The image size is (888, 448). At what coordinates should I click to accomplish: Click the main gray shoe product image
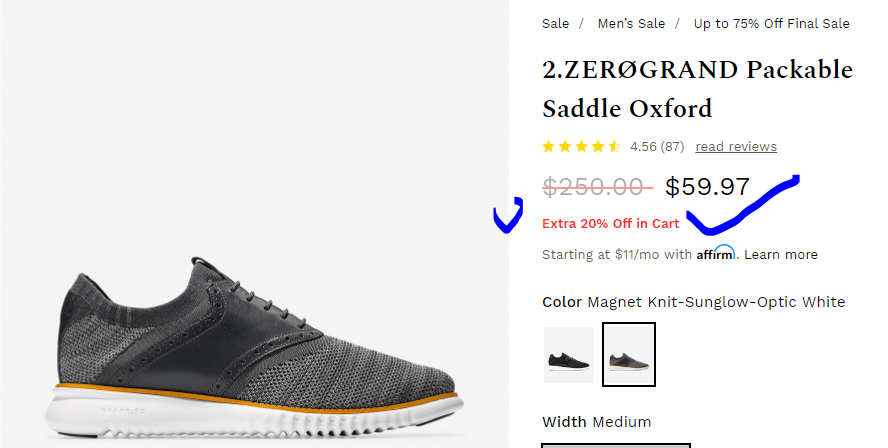pos(254,345)
